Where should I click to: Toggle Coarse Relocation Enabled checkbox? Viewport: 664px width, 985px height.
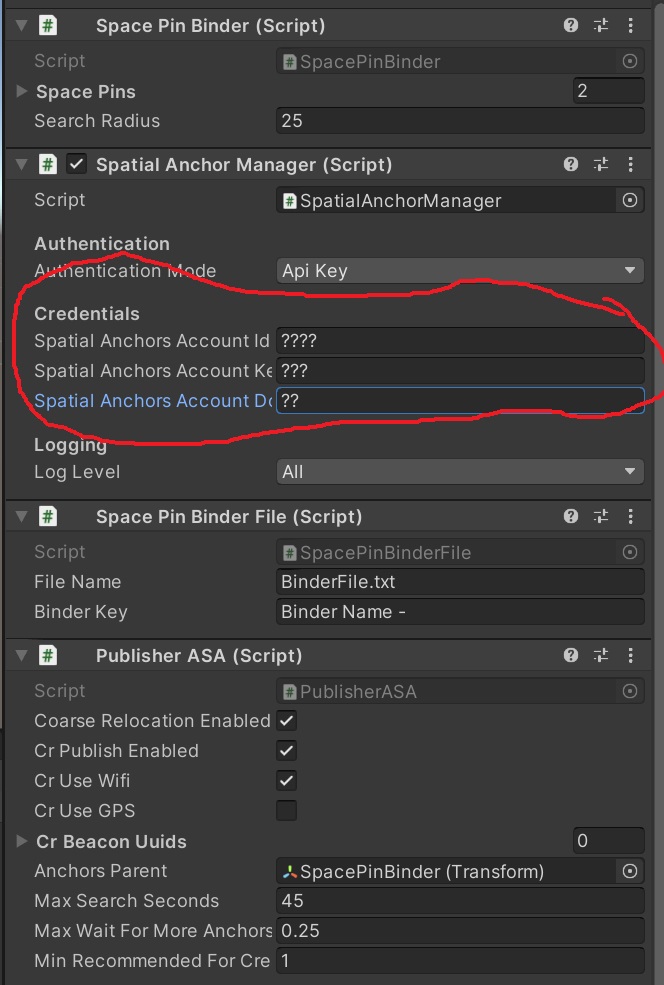pyautogui.click(x=286, y=721)
